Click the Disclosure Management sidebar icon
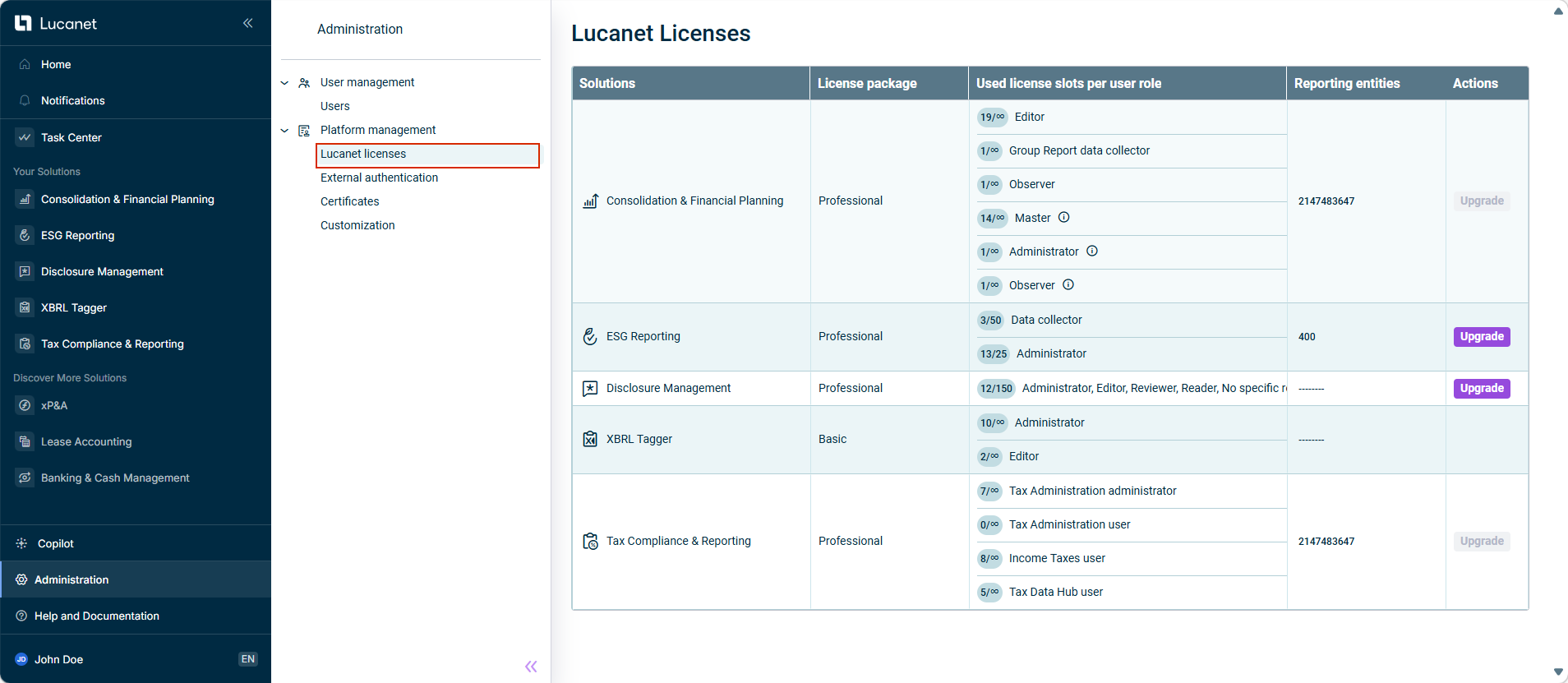This screenshot has height=683, width=1568. click(x=25, y=271)
